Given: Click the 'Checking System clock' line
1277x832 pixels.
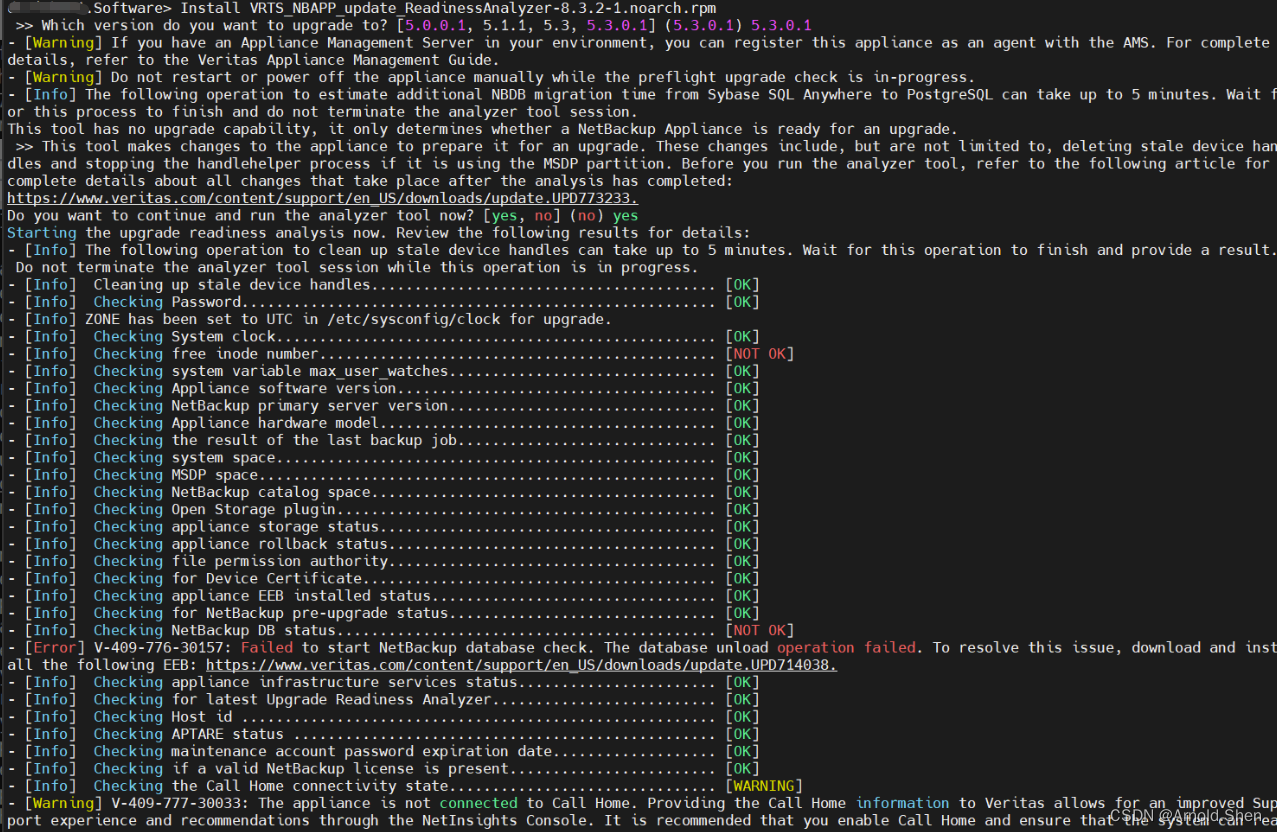Looking at the screenshot, I should point(384,337).
